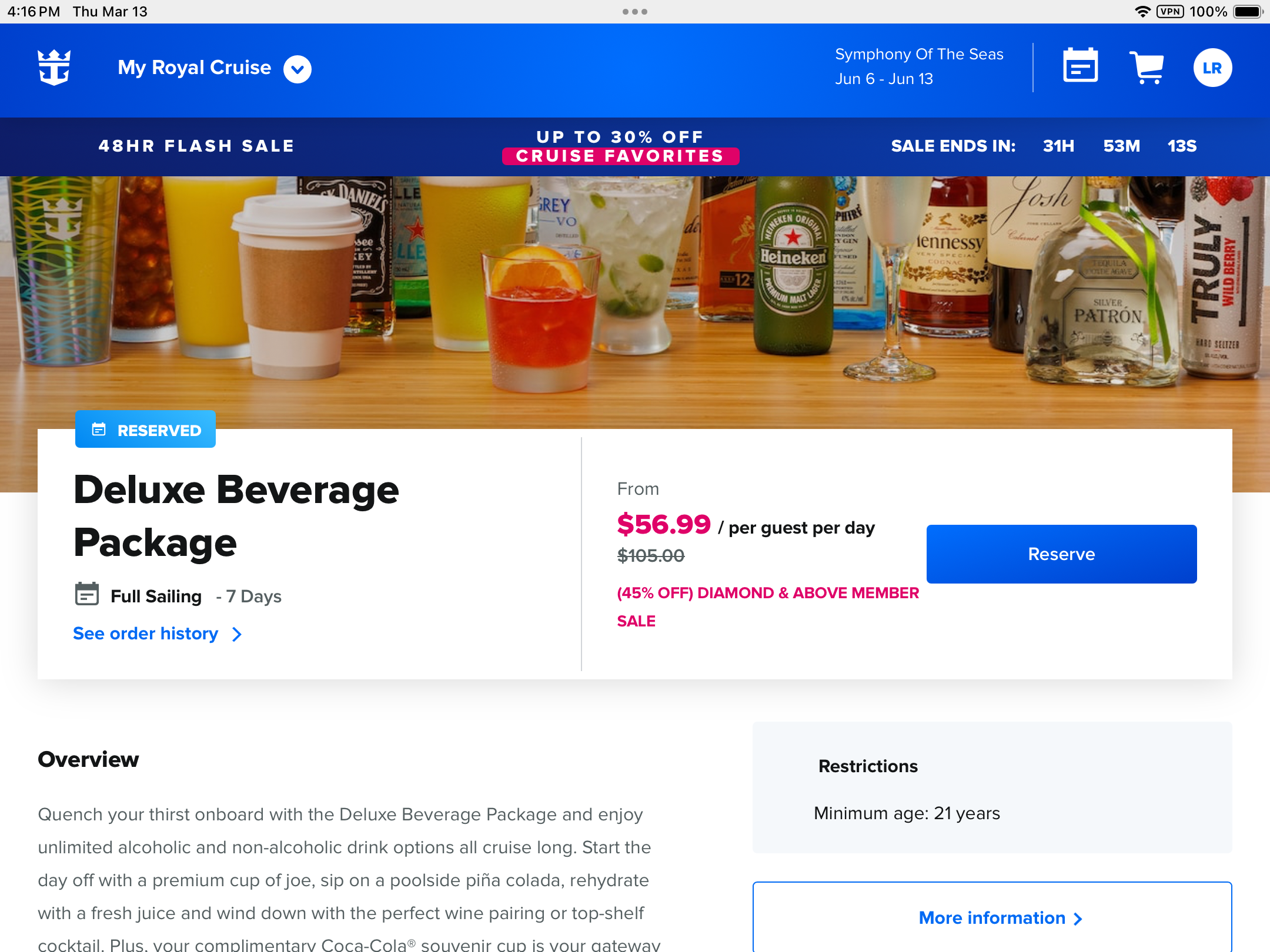Open More information link

[x=992, y=918]
